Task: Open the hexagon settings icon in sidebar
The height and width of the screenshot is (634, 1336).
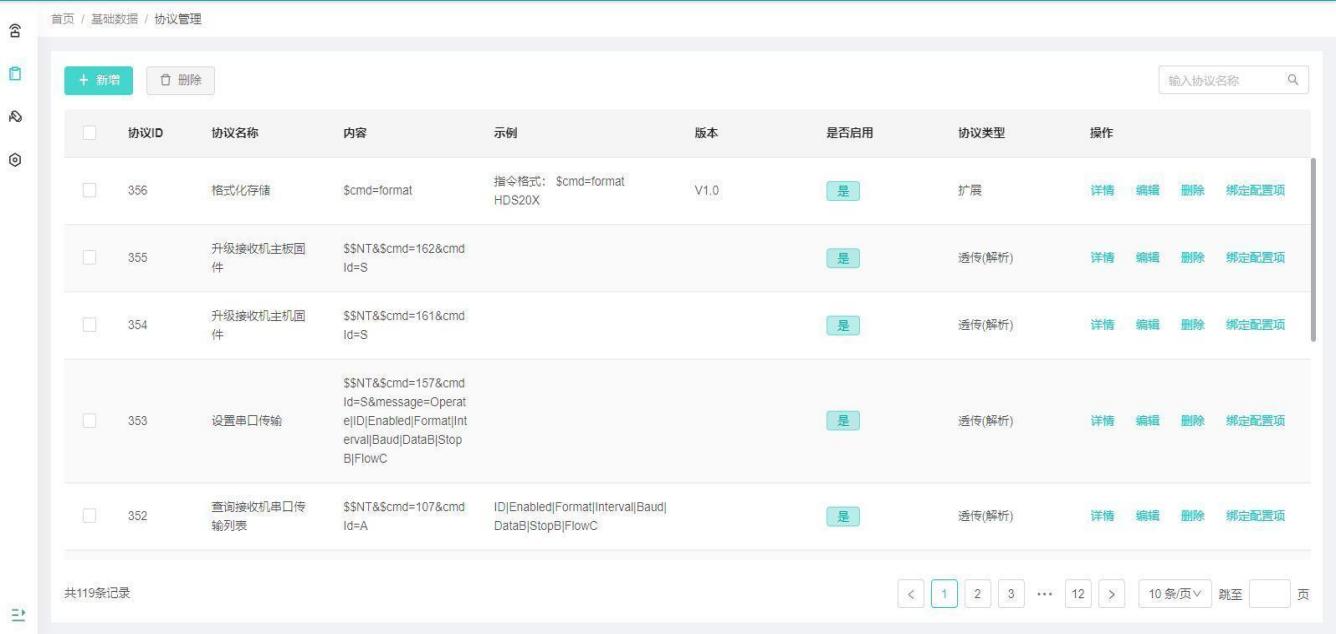Action: pyautogui.click(x=16, y=160)
